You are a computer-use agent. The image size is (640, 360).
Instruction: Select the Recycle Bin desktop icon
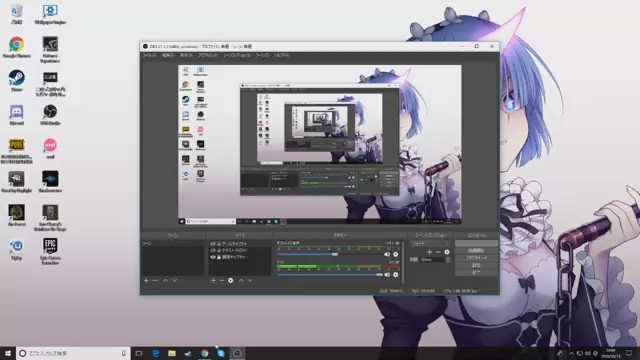[x=16, y=14]
